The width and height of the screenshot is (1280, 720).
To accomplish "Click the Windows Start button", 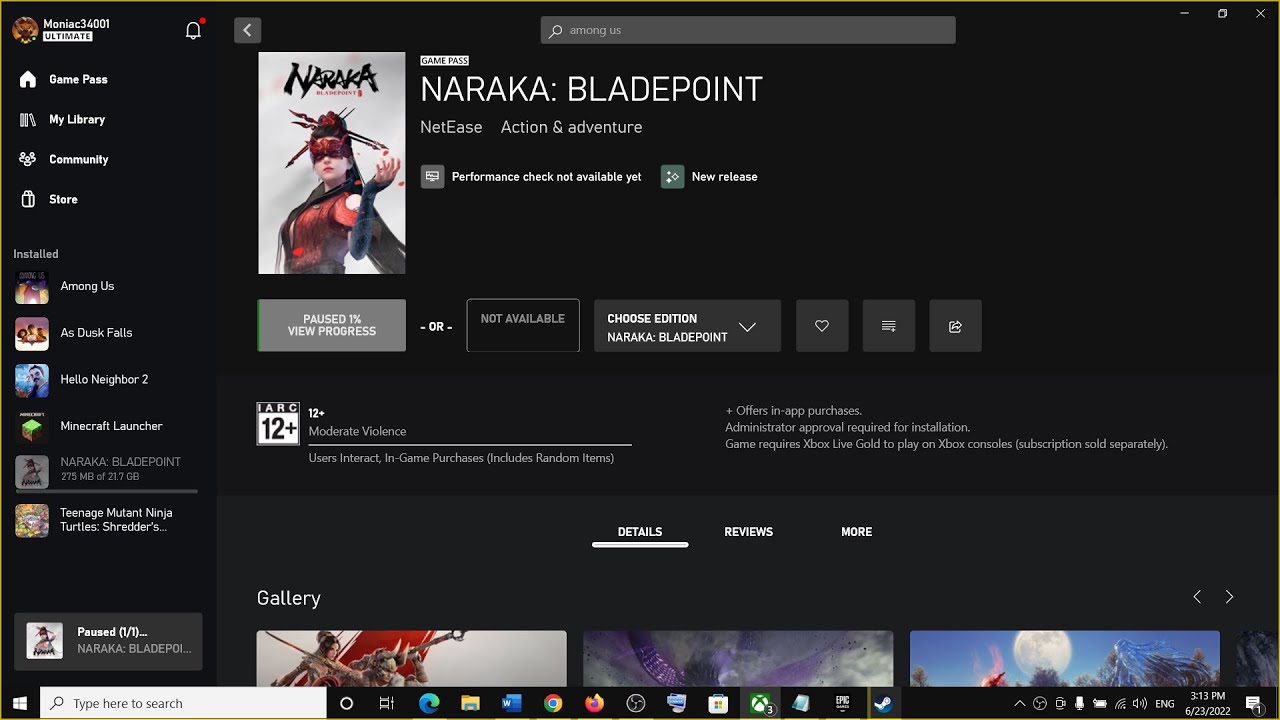I will coord(19,703).
